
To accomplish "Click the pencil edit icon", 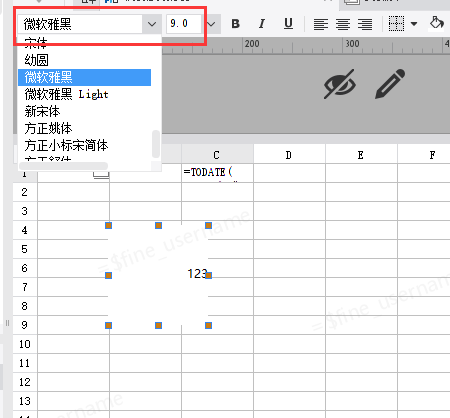I will 390,84.
